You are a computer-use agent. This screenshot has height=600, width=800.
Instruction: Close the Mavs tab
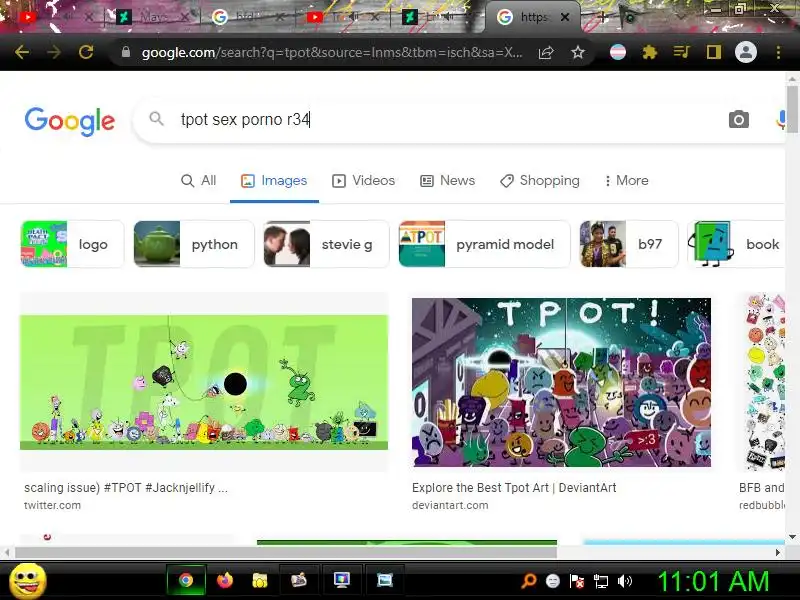coord(185,17)
